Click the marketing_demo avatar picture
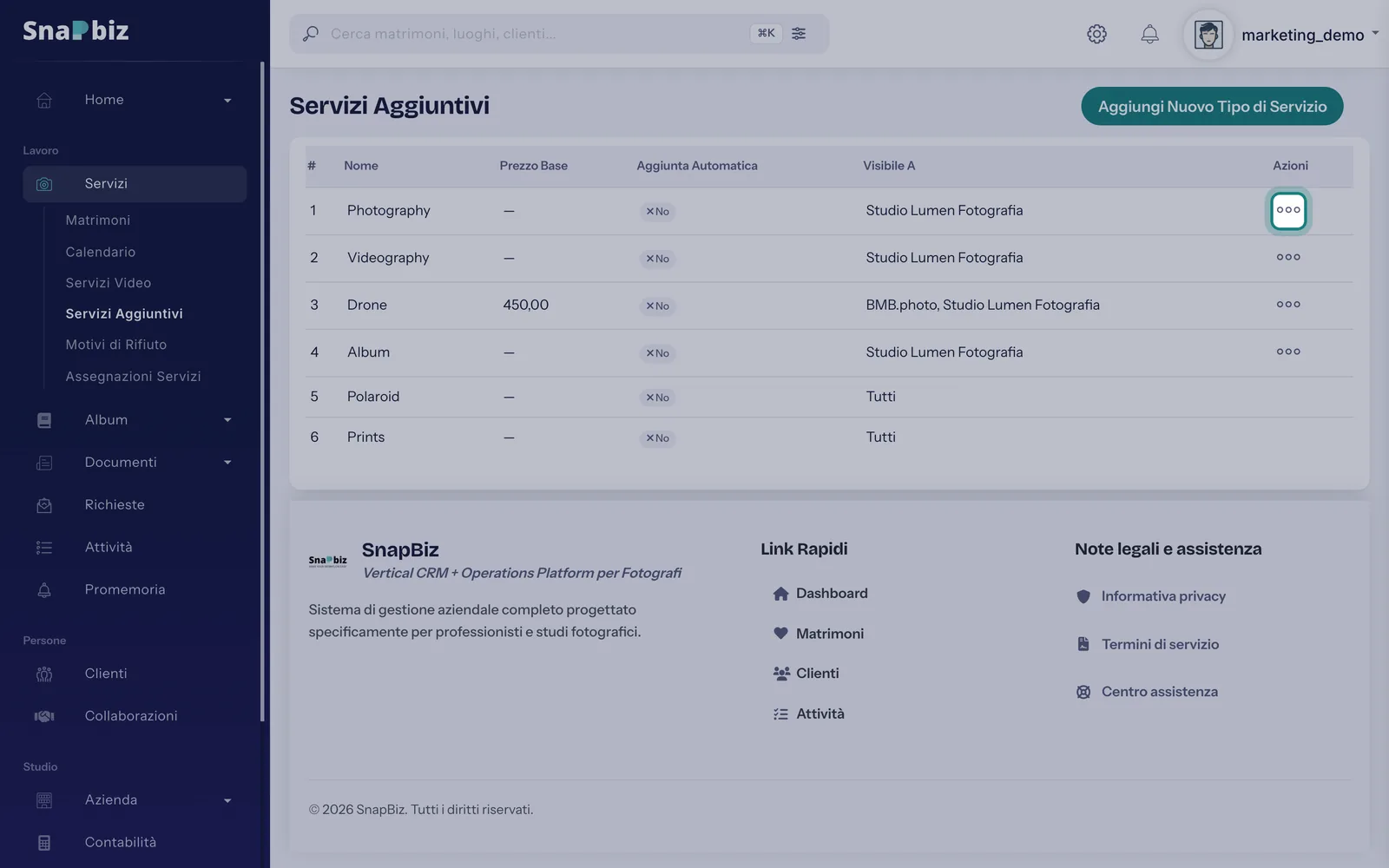This screenshot has height=868, width=1389. point(1208,35)
